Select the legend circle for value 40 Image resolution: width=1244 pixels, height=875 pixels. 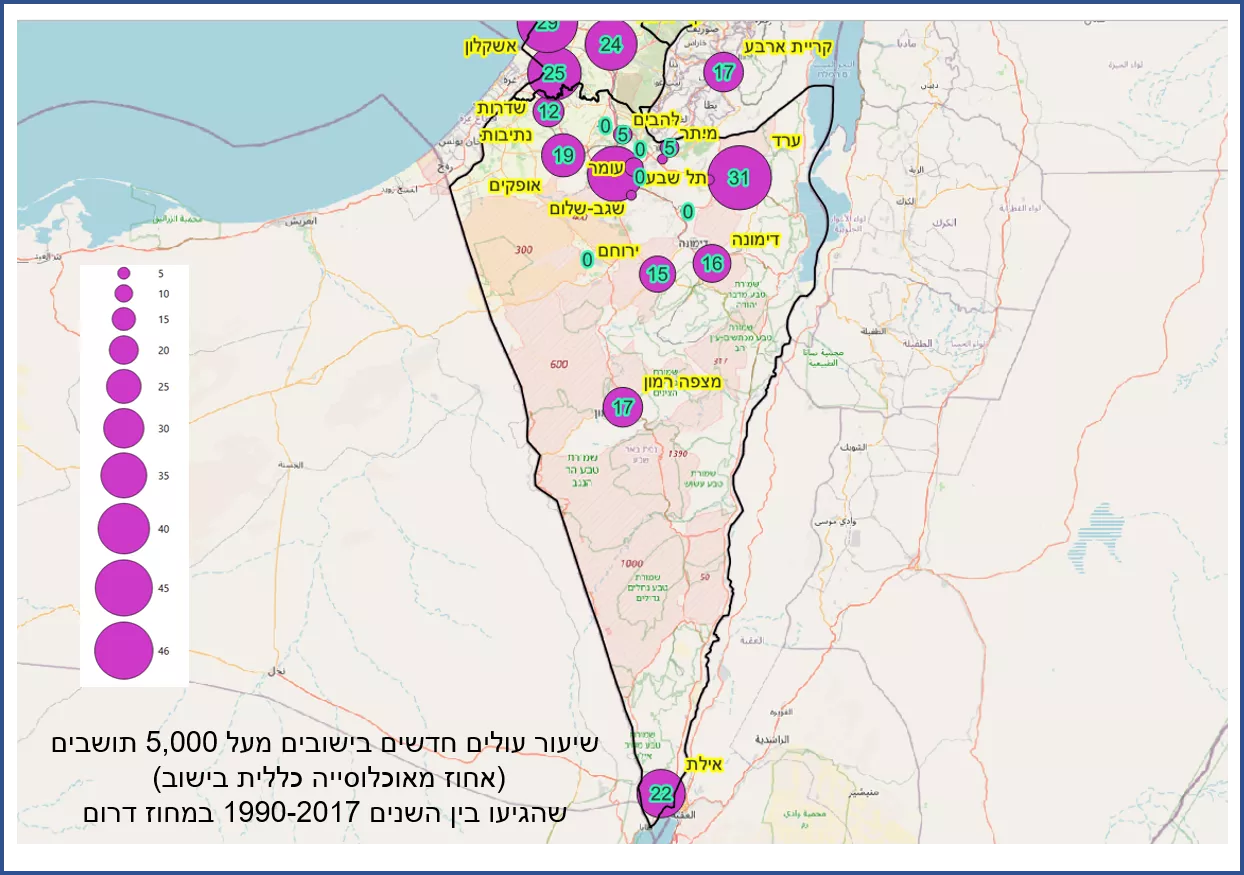(124, 528)
